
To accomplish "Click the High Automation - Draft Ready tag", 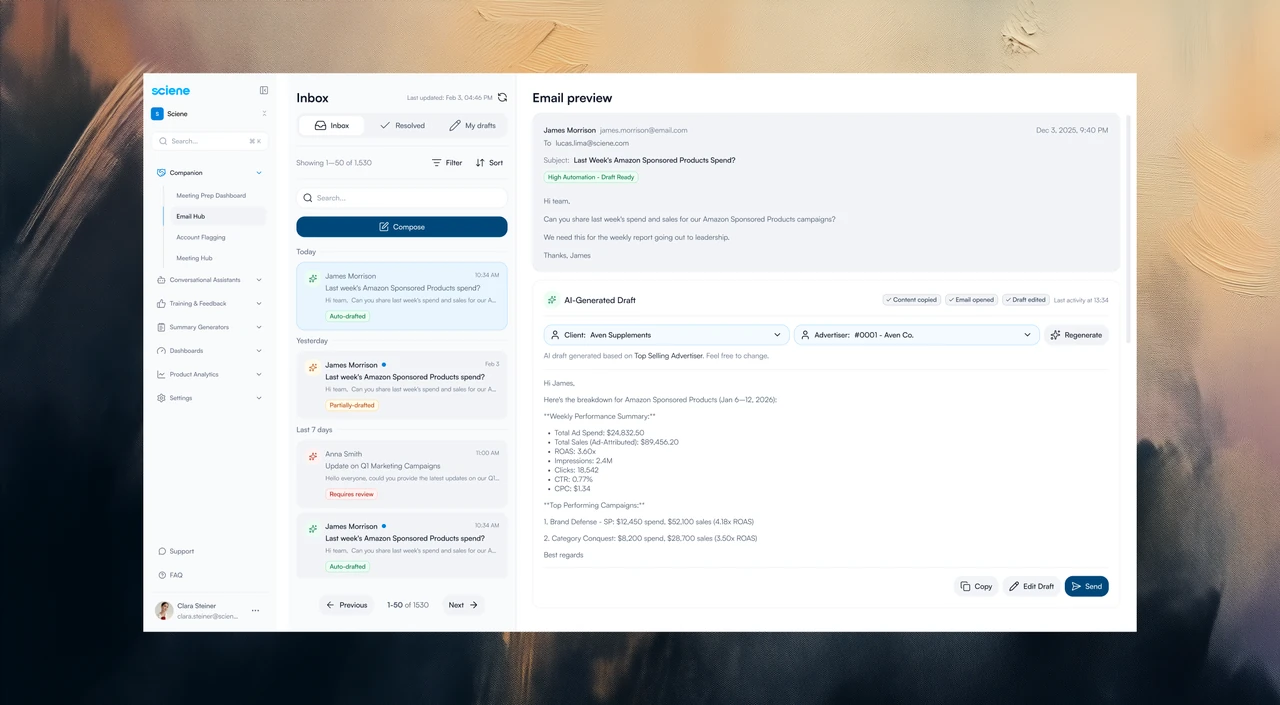I will (x=591, y=177).
